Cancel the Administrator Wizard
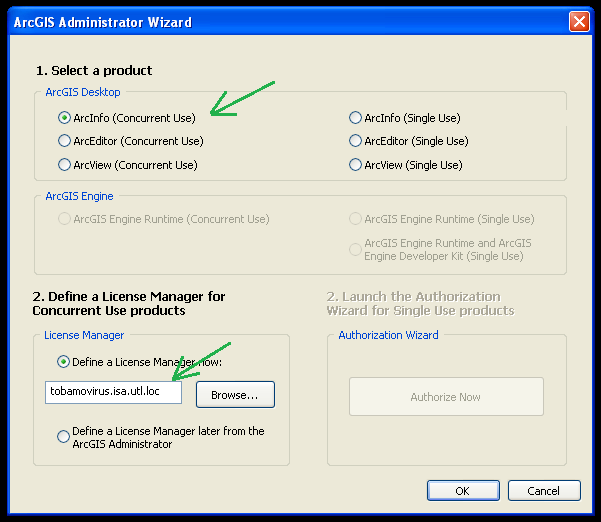The width and height of the screenshot is (601, 522). point(544,491)
